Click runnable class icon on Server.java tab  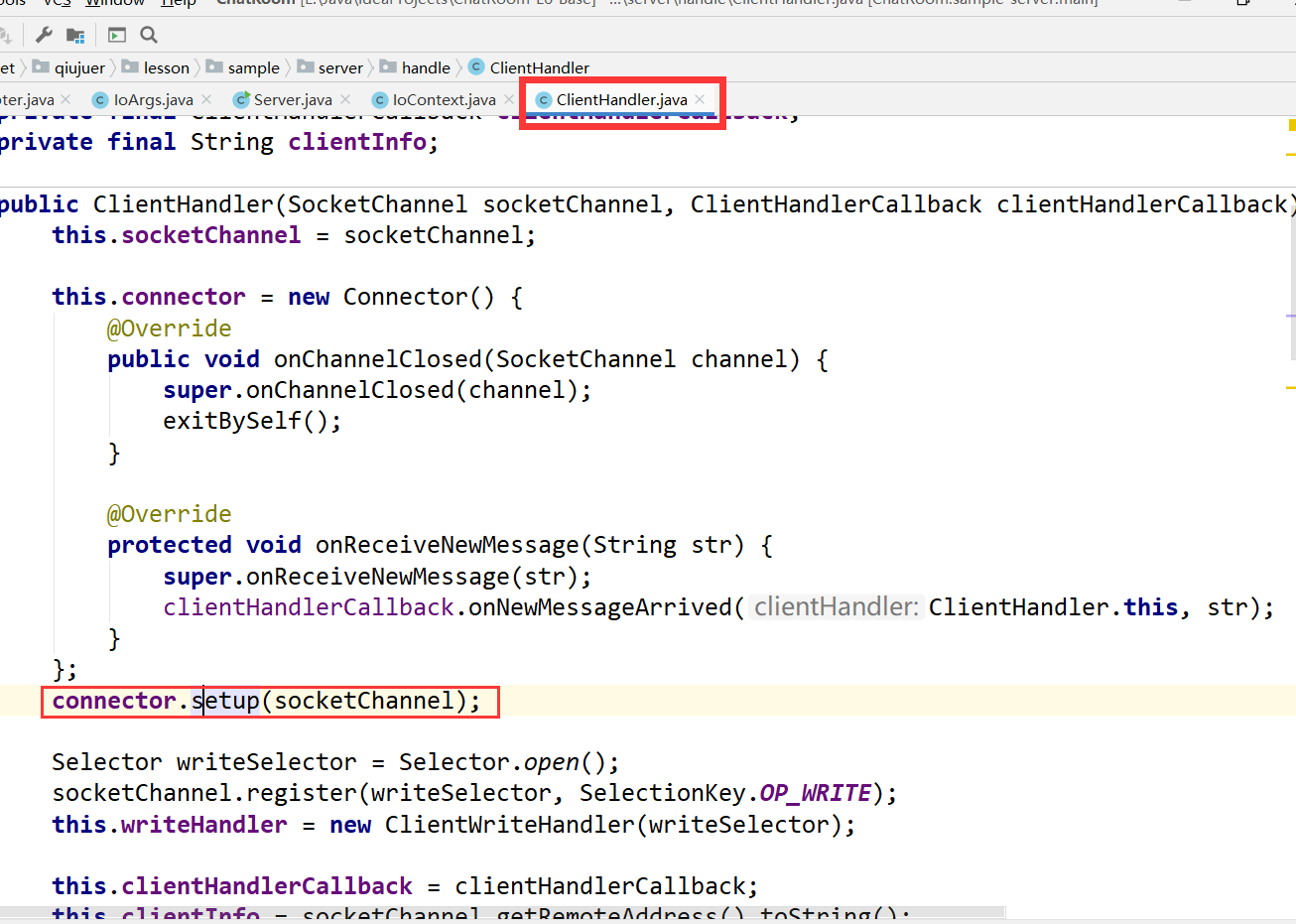point(240,99)
